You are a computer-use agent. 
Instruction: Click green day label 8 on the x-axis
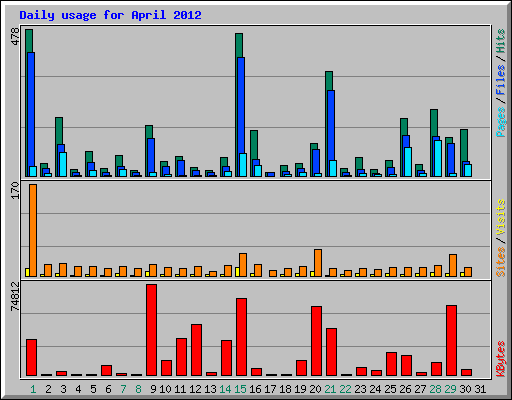click(x=138, y=389)
